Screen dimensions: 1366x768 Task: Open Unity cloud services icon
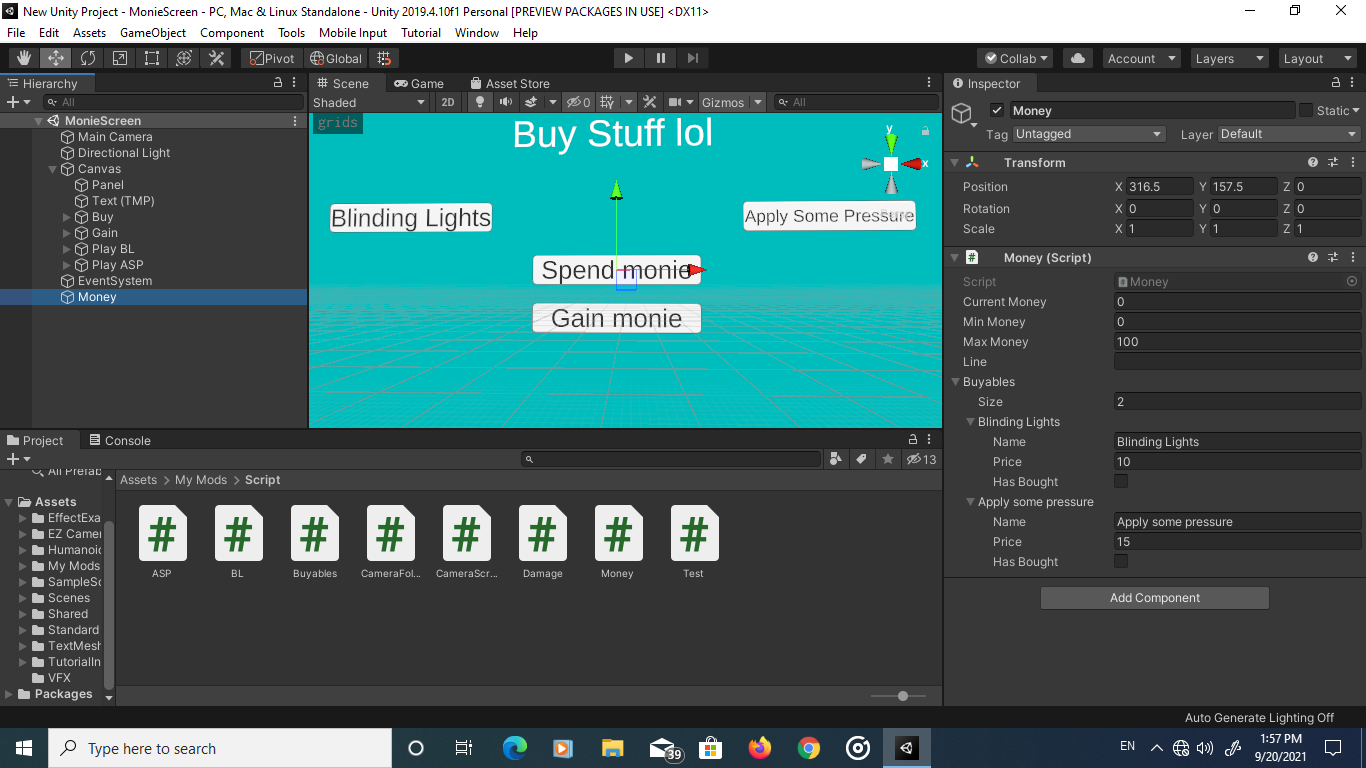click(1078, 58)
